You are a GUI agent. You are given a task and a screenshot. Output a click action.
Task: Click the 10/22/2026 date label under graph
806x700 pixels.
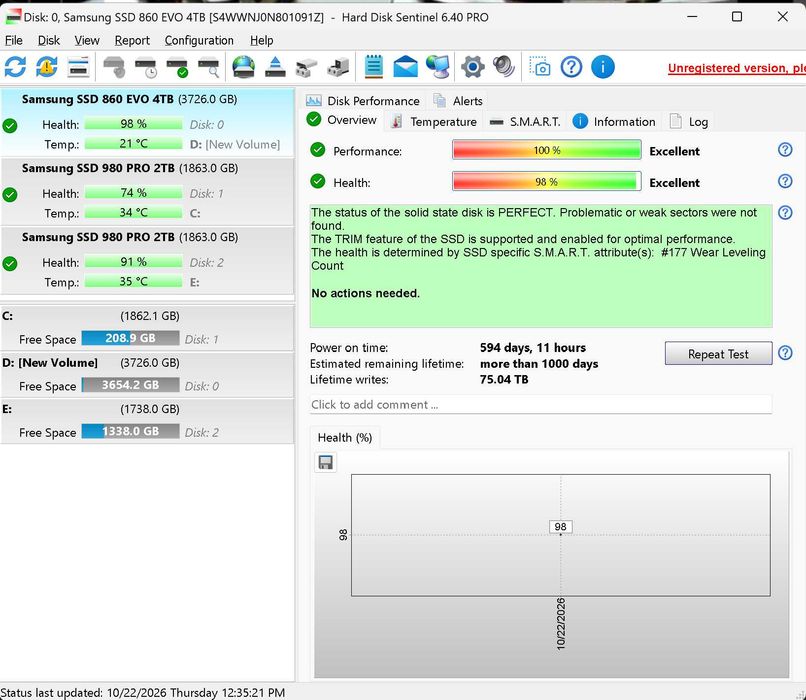(560, 624)
